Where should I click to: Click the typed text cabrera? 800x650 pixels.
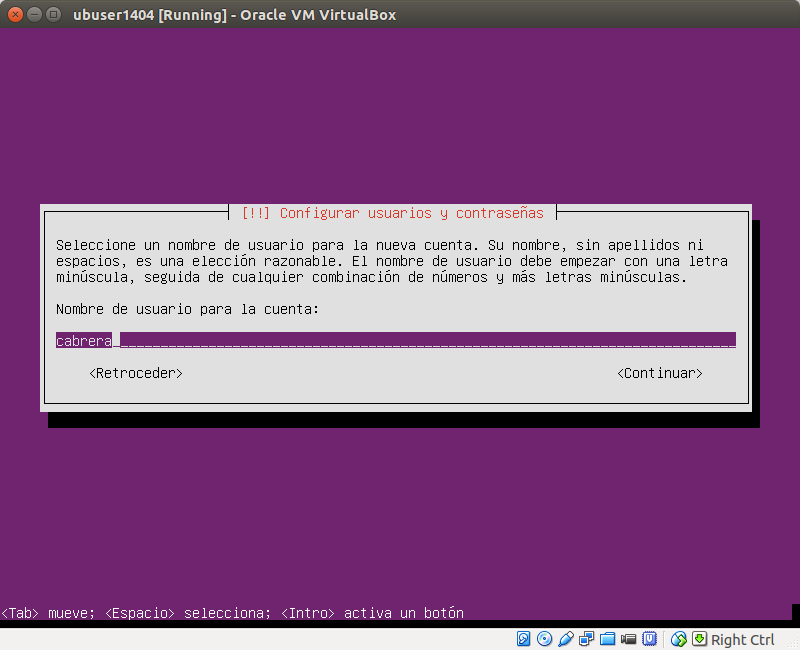pos(80,340)
